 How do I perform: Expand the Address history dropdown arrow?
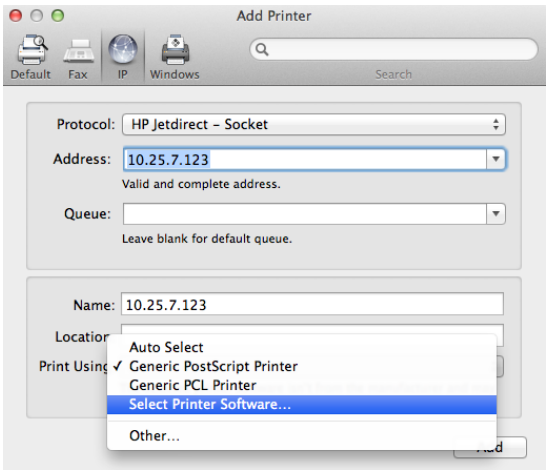[496, 159]
